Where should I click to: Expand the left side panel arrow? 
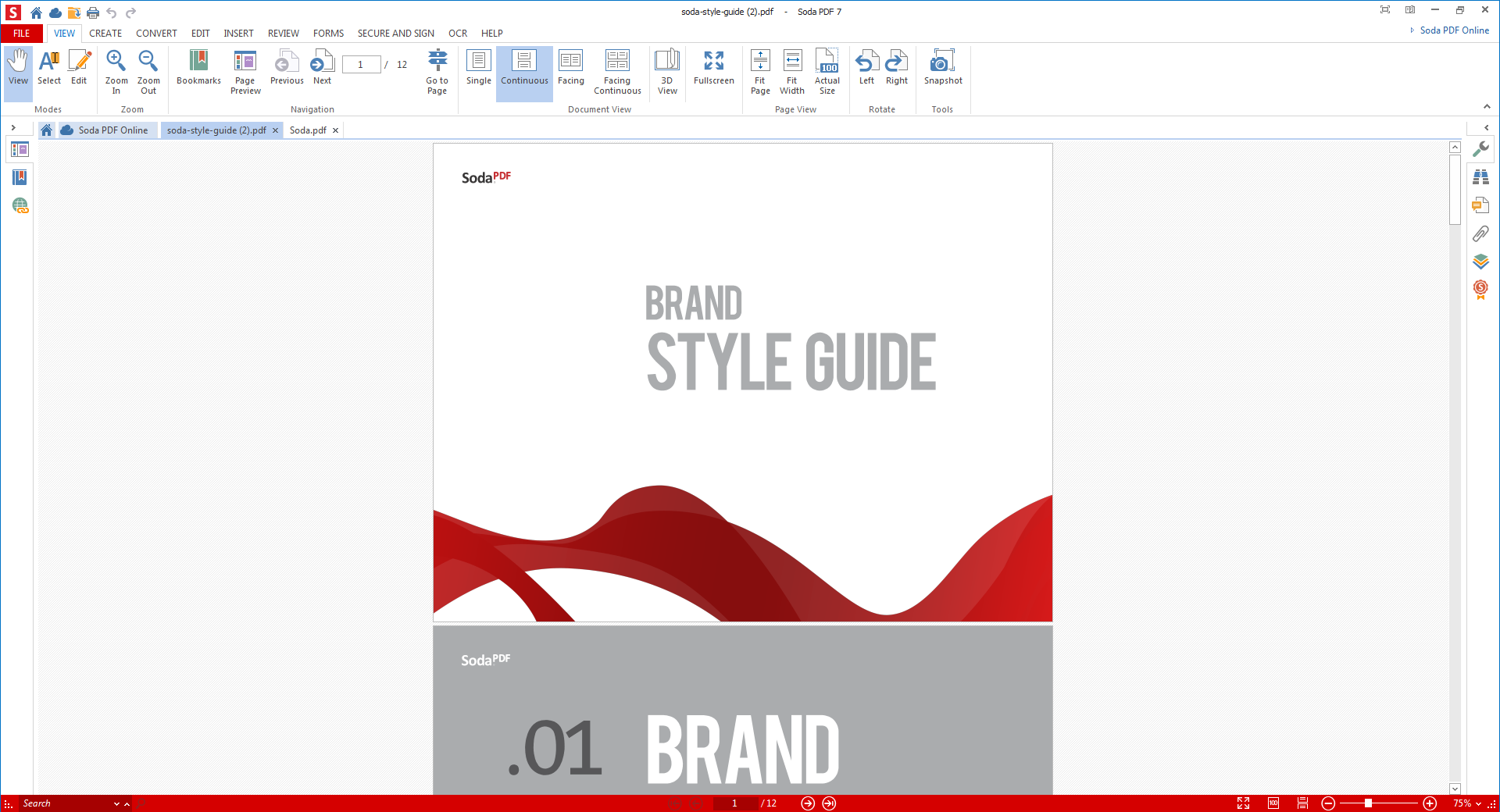(13, 128)
